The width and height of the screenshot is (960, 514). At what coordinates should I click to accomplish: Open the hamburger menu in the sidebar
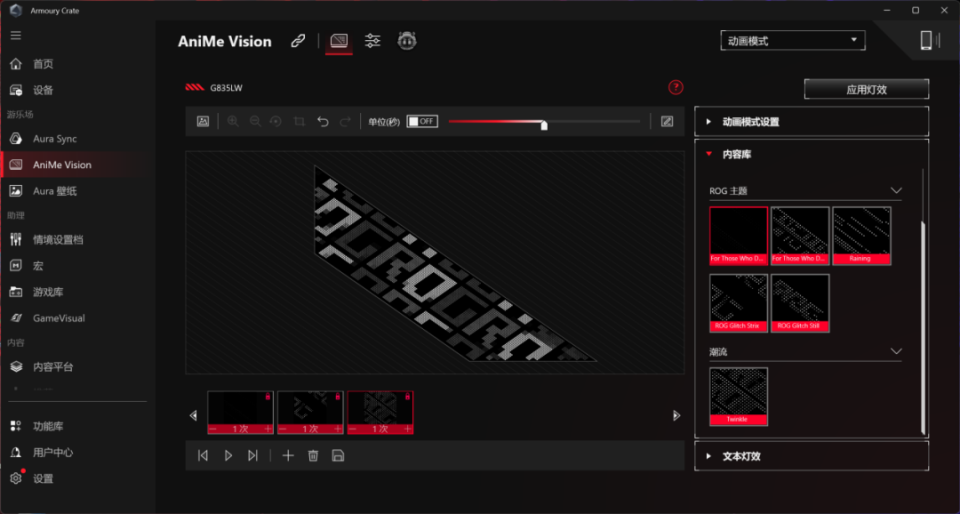(x=16, y=35)
